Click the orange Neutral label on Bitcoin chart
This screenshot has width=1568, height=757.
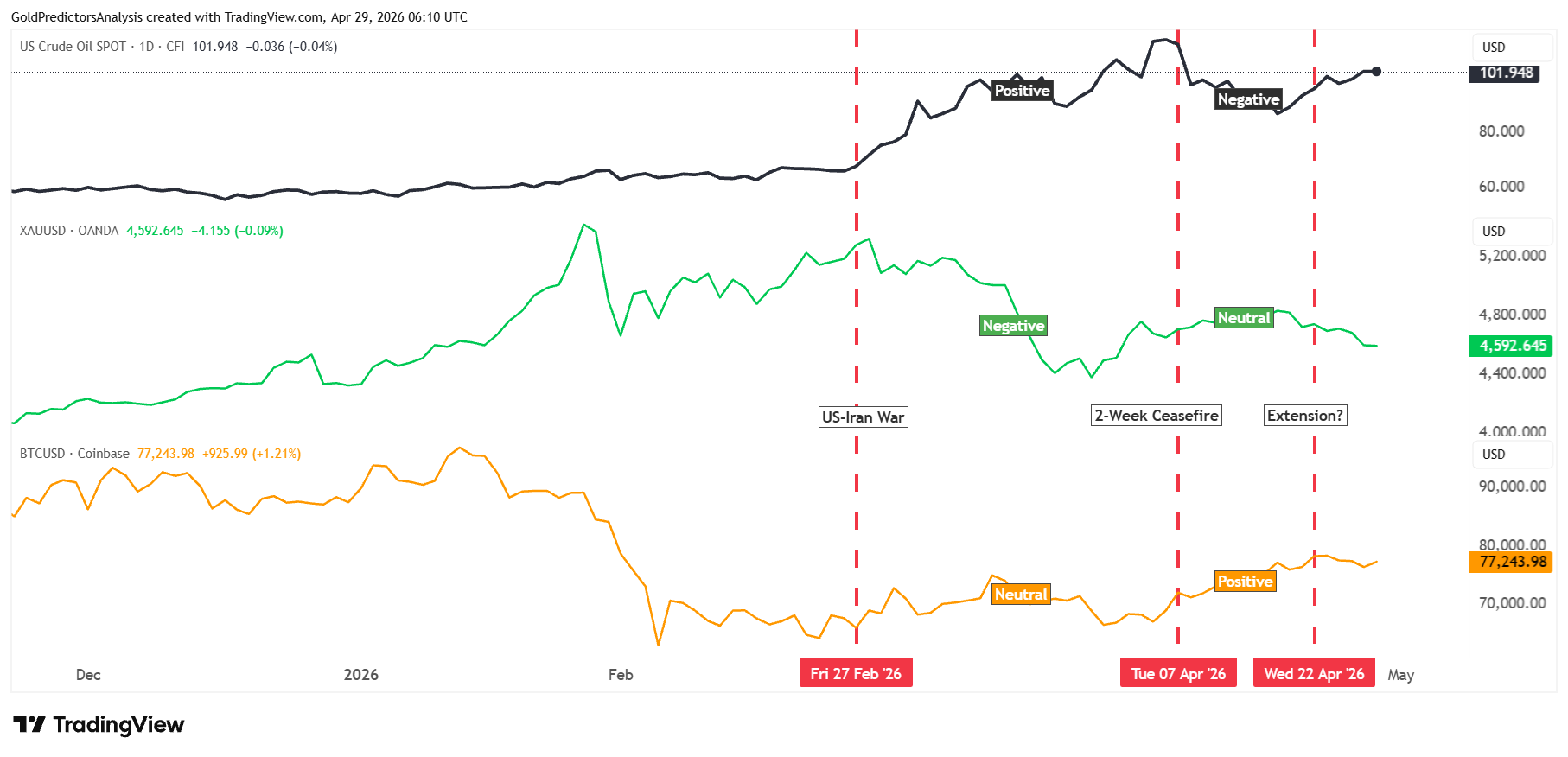[x=1021, y=595]
